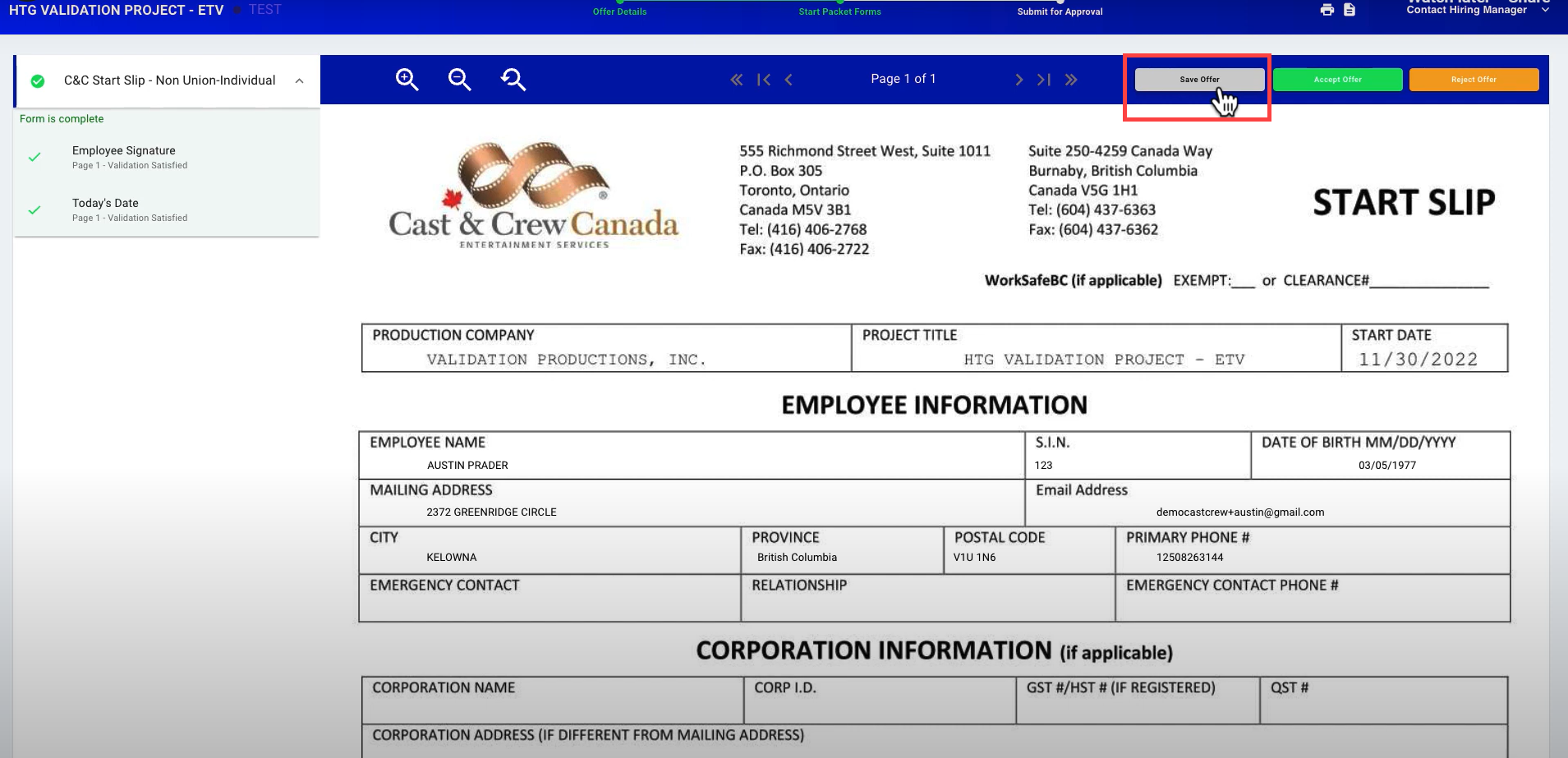Click the project title value HTG VALIDATION PROJECT - ETV
This screenshot has height=758, width=1568.
[1104, 360]
